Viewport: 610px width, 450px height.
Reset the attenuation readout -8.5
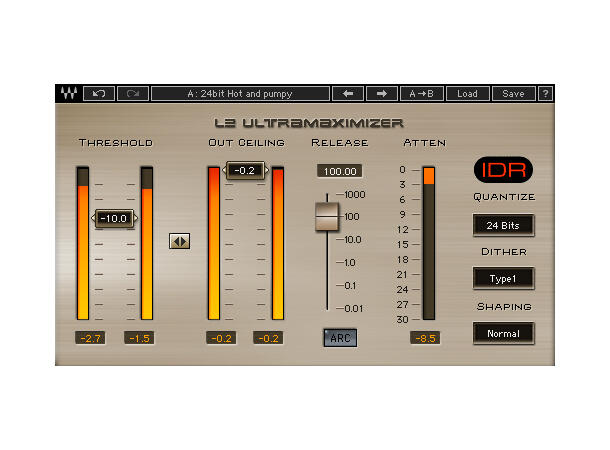click(425, 338)
